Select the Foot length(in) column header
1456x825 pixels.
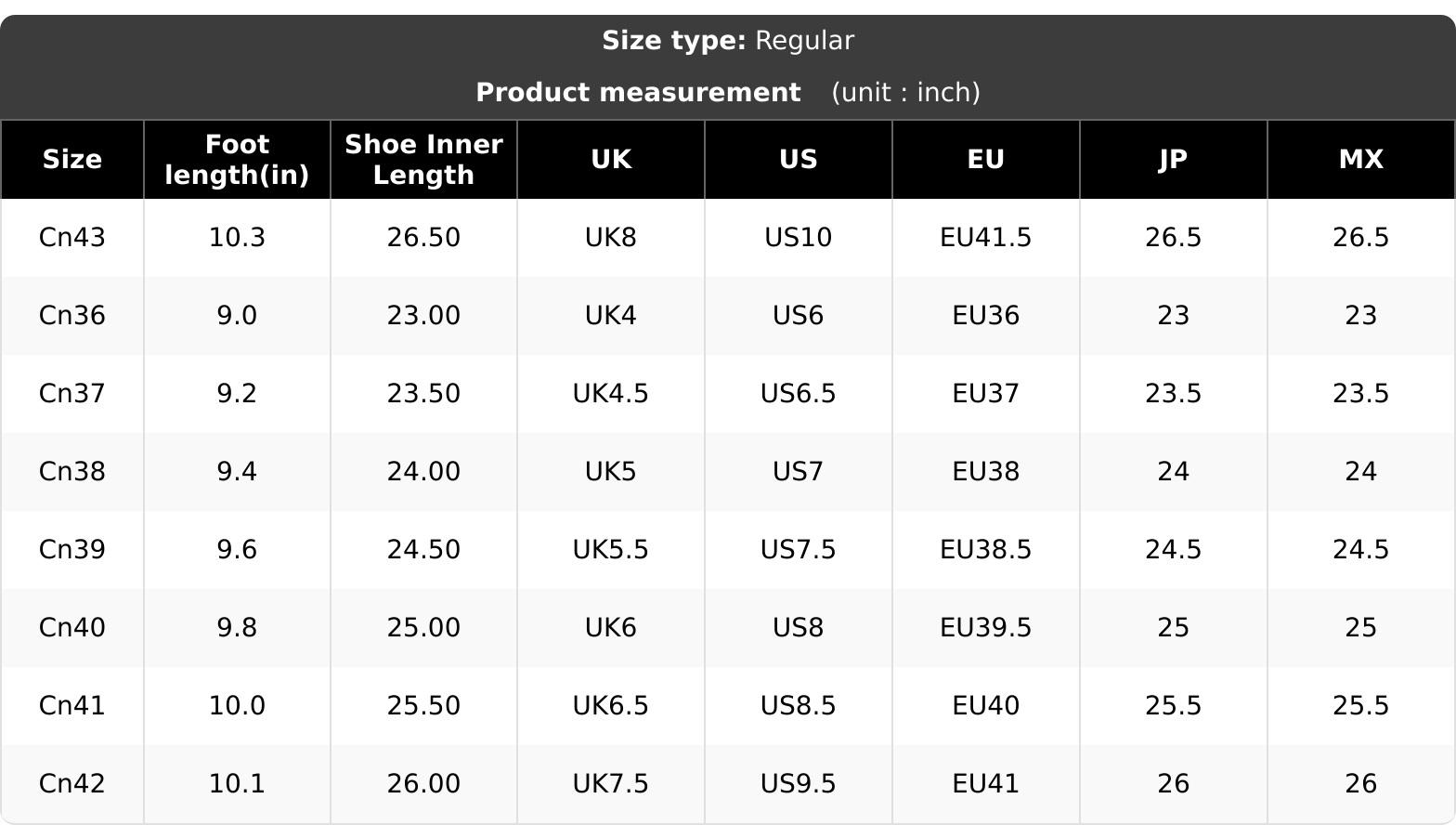click(x=237, y=159)
